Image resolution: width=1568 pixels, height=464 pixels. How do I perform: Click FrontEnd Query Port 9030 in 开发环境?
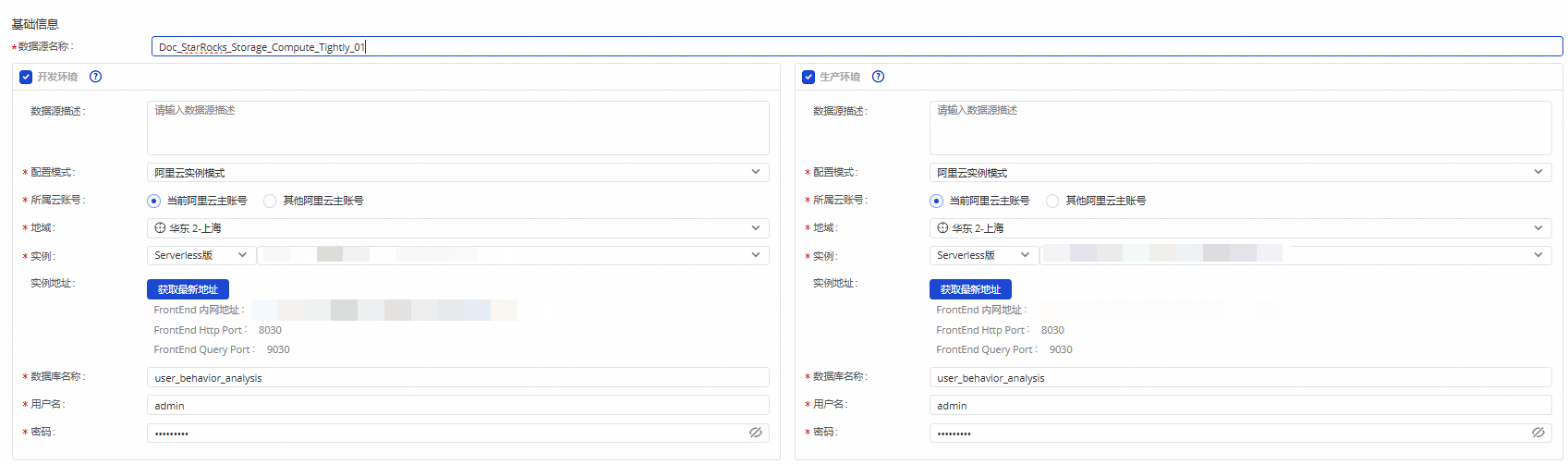(x=222, y=349)
